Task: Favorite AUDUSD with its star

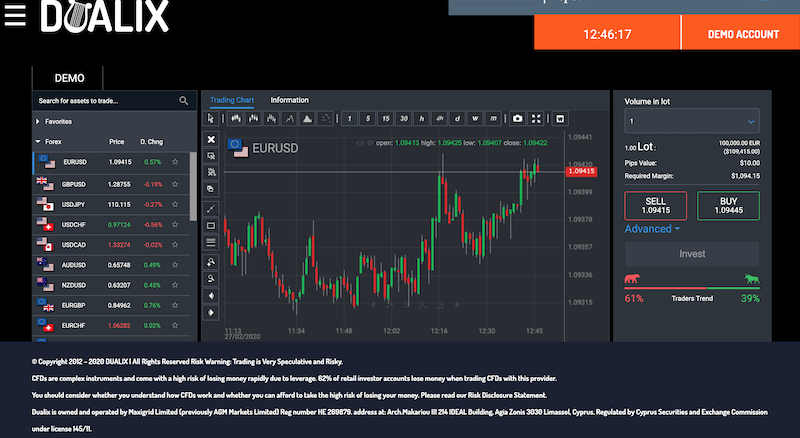Action: coord(175,265)
